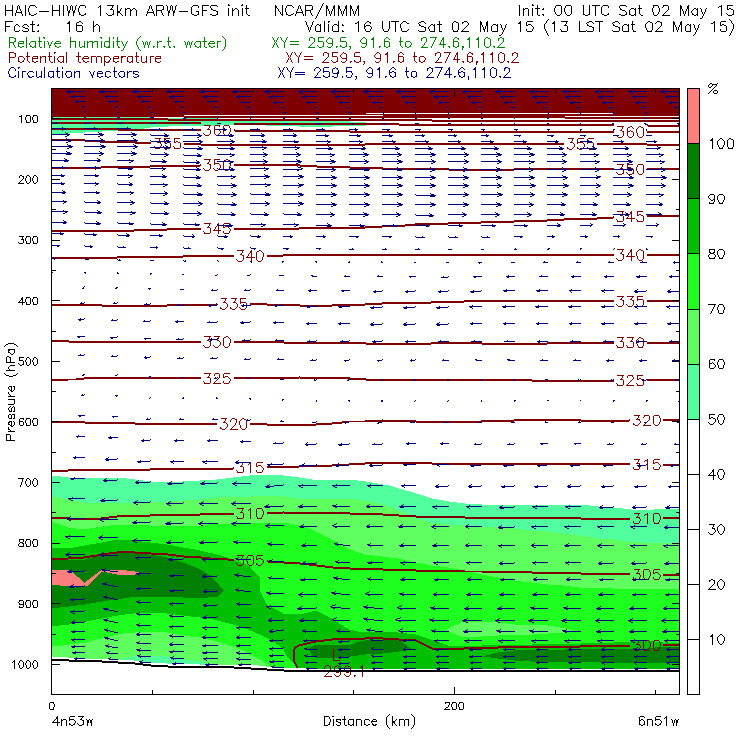Click the '0' distance axis tick label
Viewport: 740px width, 740px height.
[x=51, y=706]
